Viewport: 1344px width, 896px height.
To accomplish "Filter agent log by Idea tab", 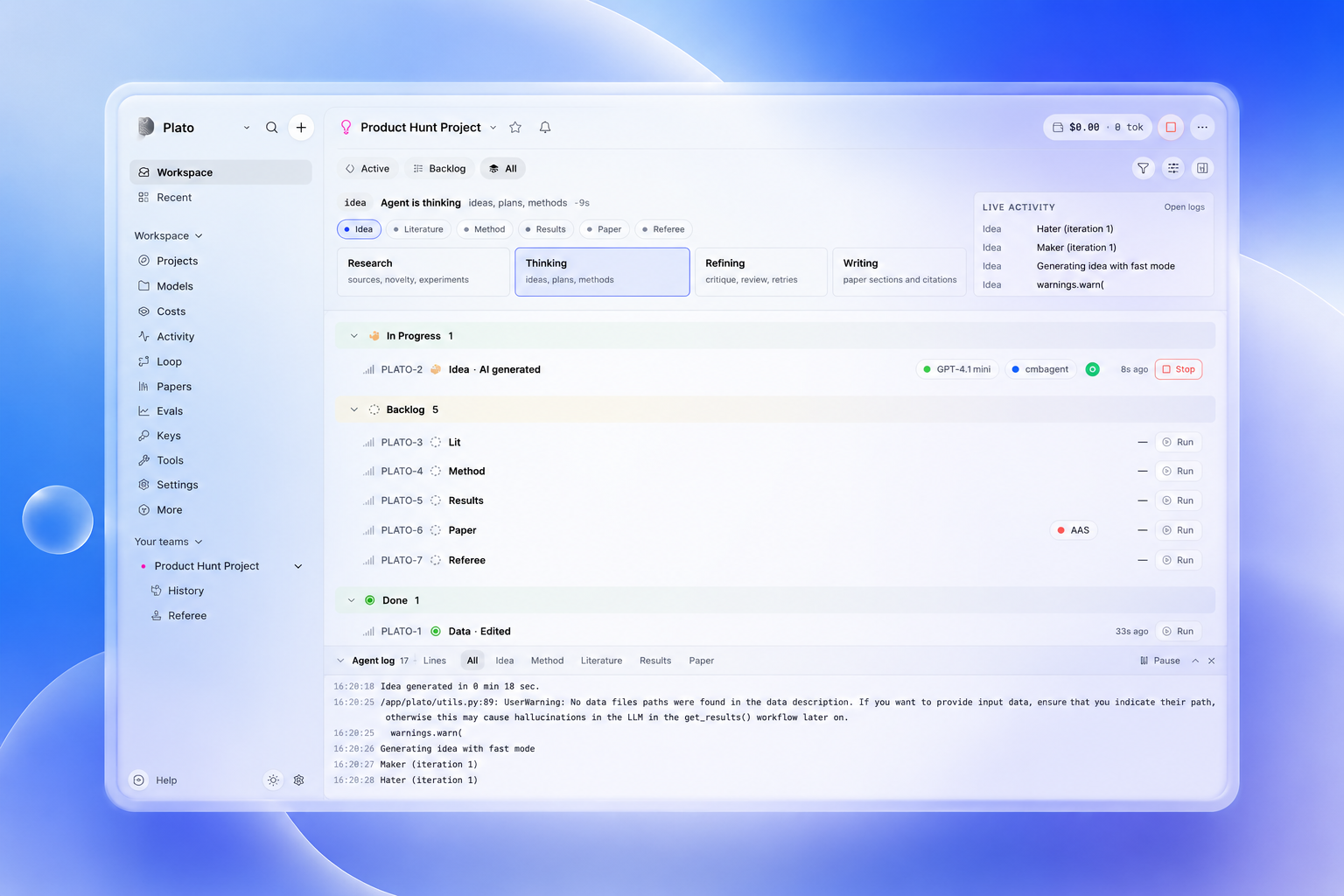I will click(505, 661).
